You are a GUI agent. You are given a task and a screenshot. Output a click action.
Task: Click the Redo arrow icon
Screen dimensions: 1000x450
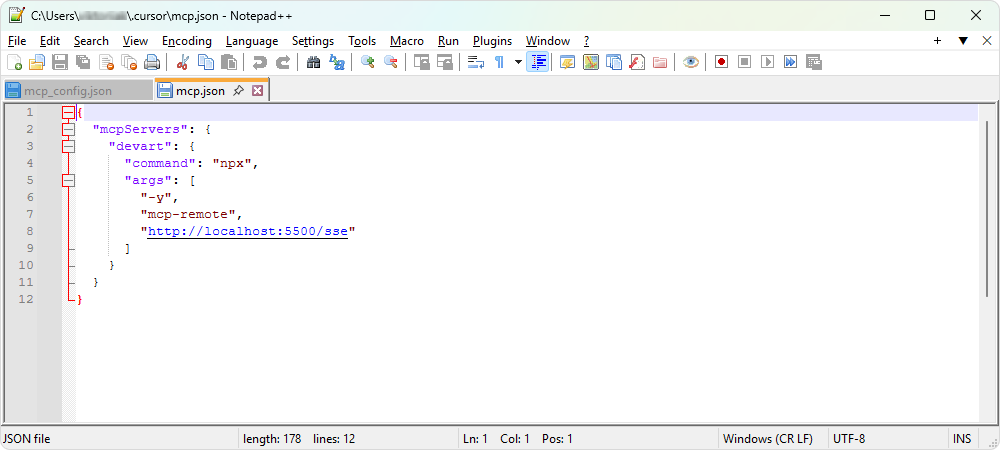pos(283,62)
